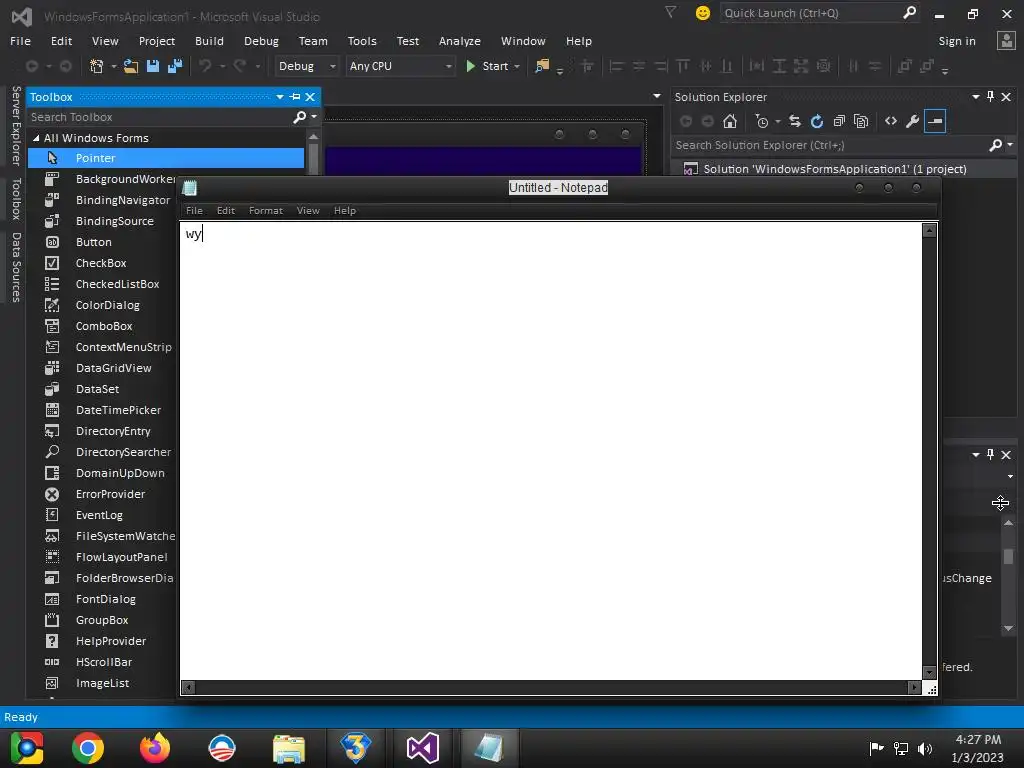Viewport: 1024px width, 768px height.
Task: Click volume icon in system tray
Action: pos(925,749)
